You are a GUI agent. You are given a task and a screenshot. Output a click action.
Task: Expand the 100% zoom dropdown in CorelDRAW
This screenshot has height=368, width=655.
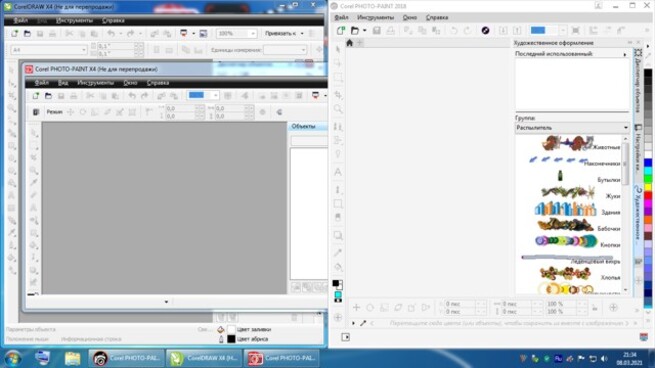253,33
